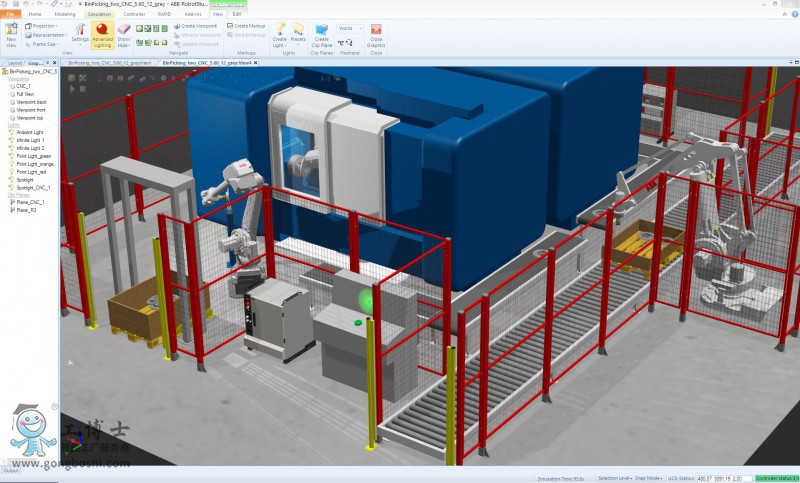Viewport: 800px width, 483px height.
Task: Switch to the Modeling ribbon tab
Action: pos(65,14)
